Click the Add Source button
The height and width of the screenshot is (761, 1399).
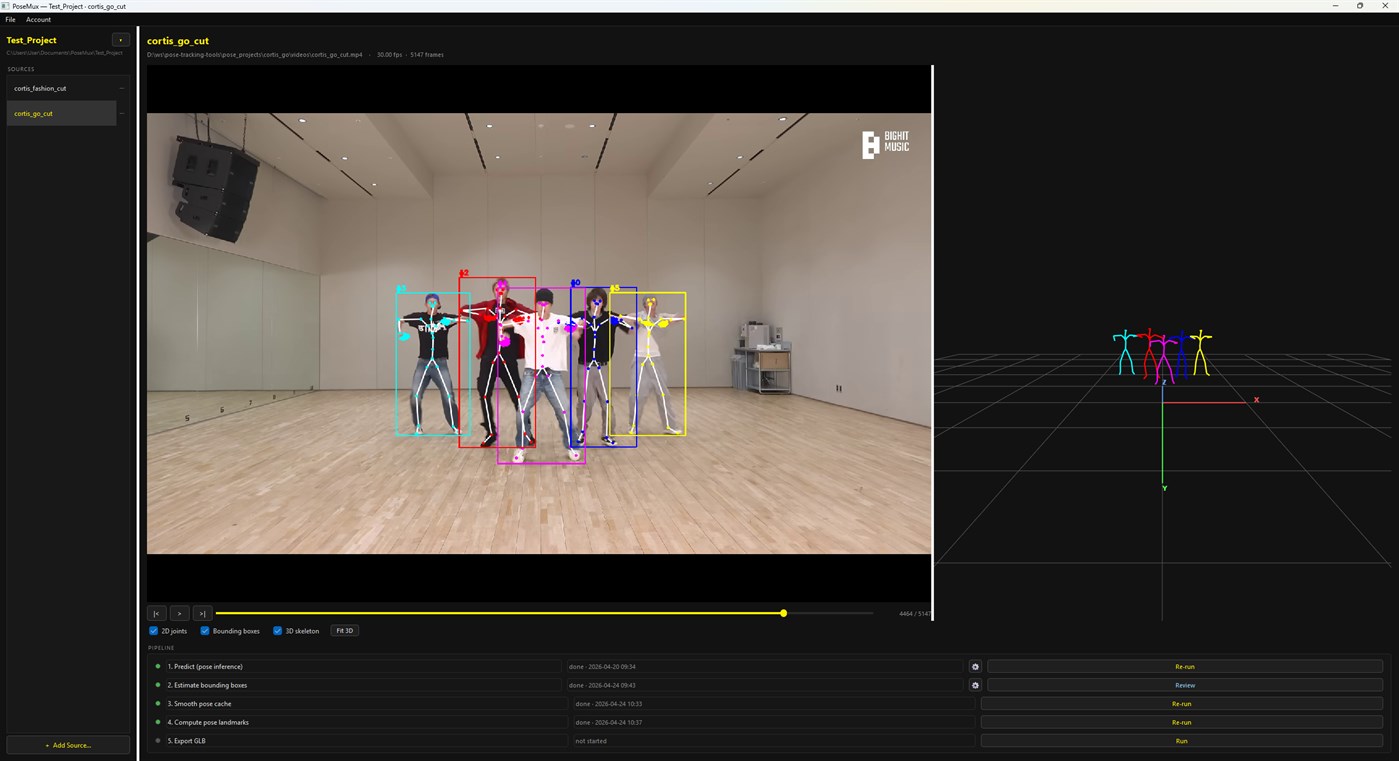tap(68, 745)
